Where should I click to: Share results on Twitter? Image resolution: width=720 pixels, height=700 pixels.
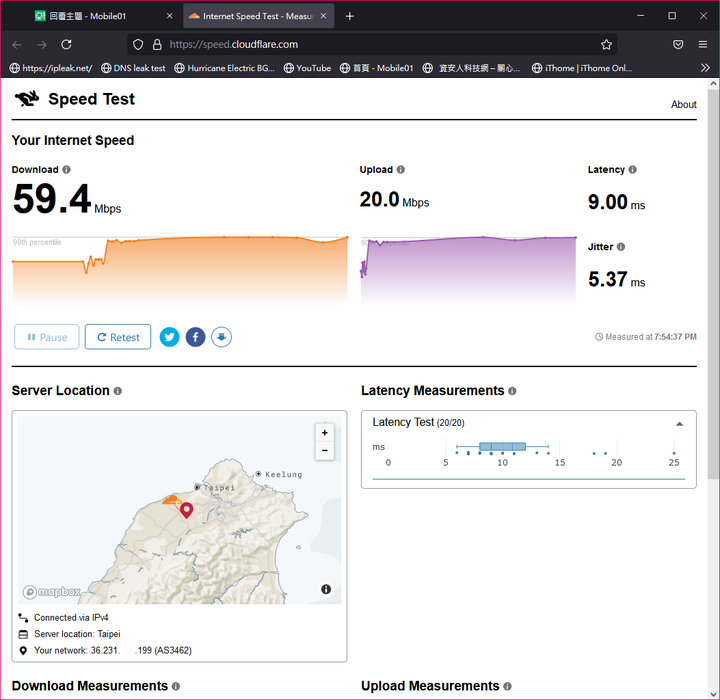click(169, 337)
